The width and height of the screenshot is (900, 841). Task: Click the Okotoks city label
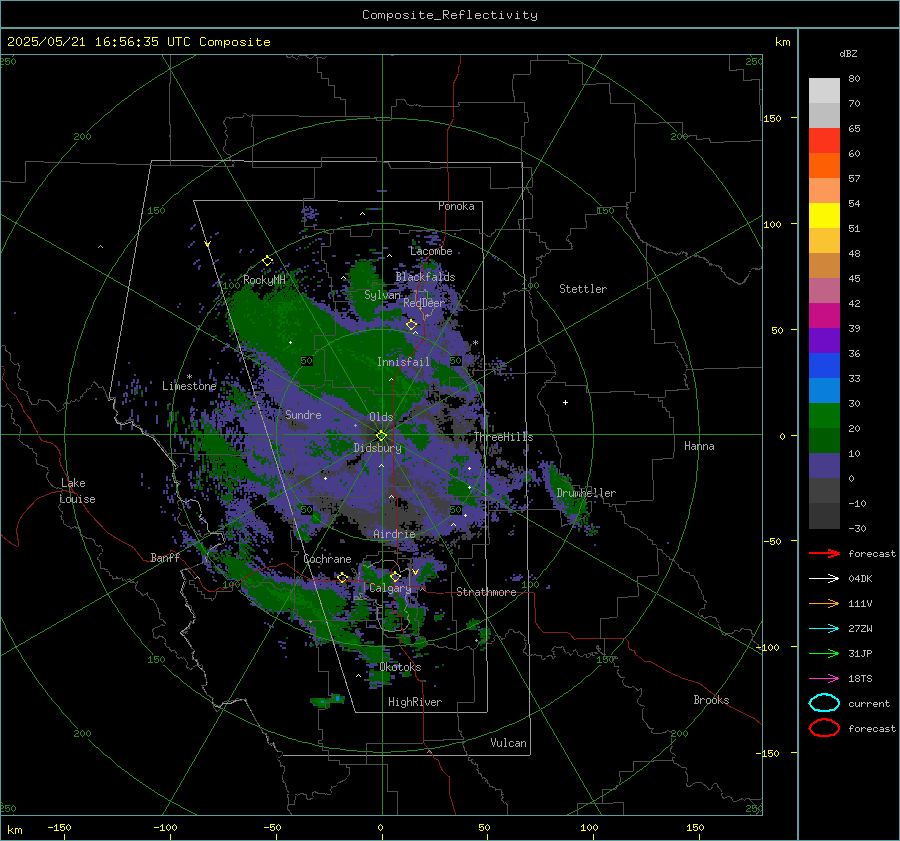tap(400, 667)
